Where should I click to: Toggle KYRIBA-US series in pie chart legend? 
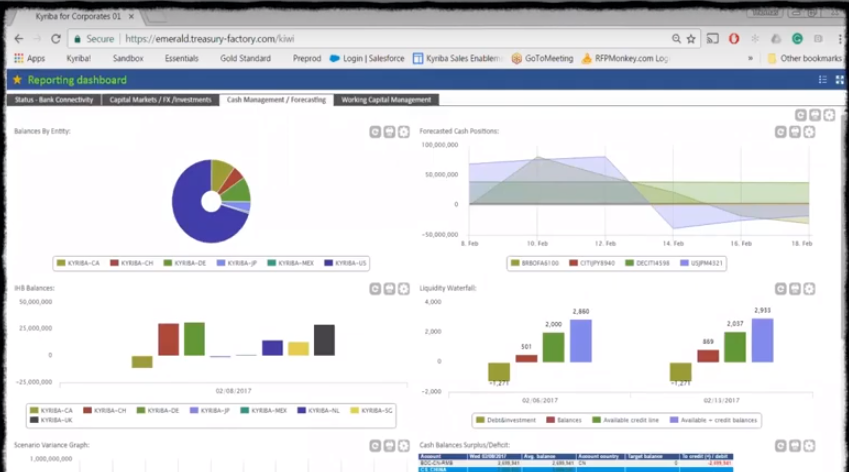pos(345,263)
